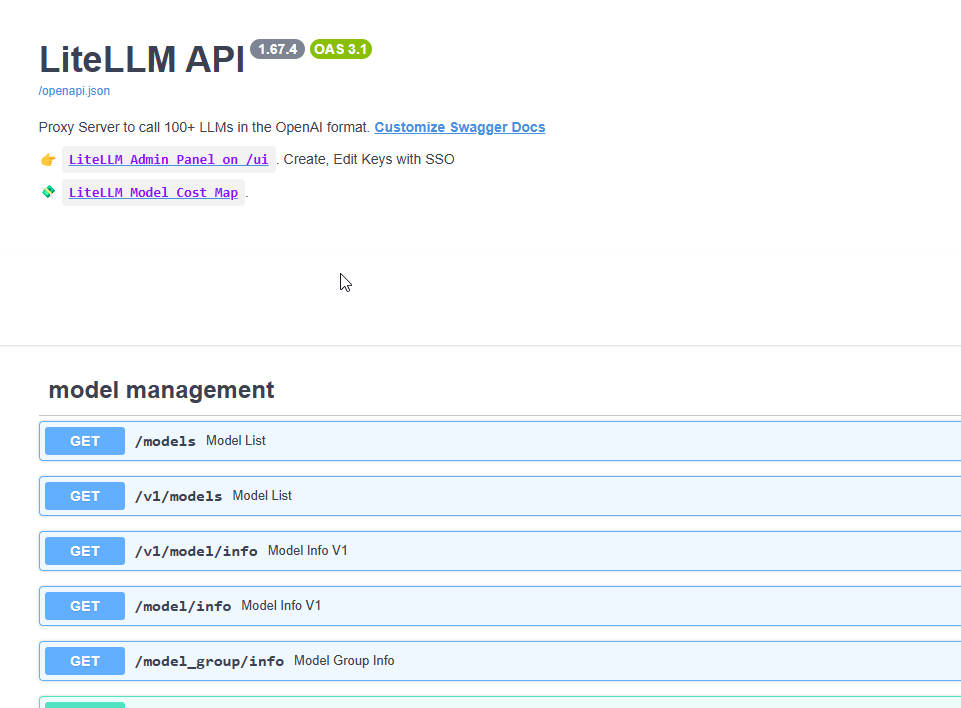Click the LiteLLM API title heading
The width and height of the screenshot is (961, 708).
(142, 59)
